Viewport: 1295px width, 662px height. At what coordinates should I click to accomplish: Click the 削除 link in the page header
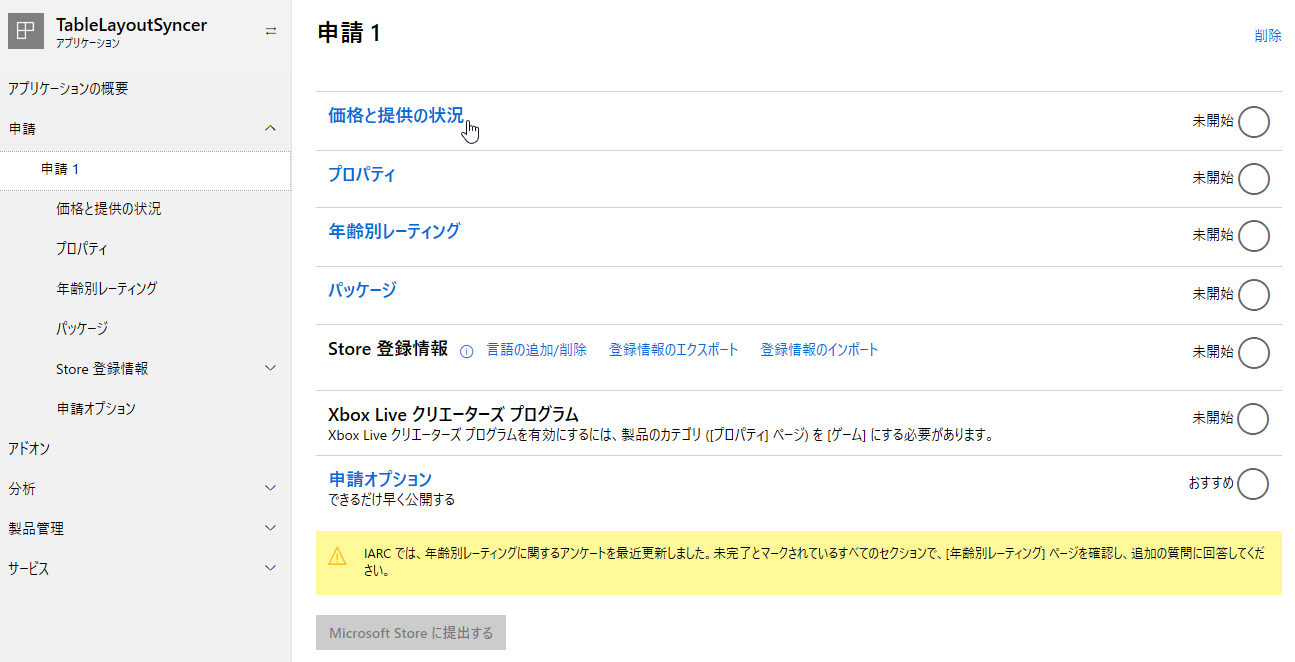pos(1268,36)
